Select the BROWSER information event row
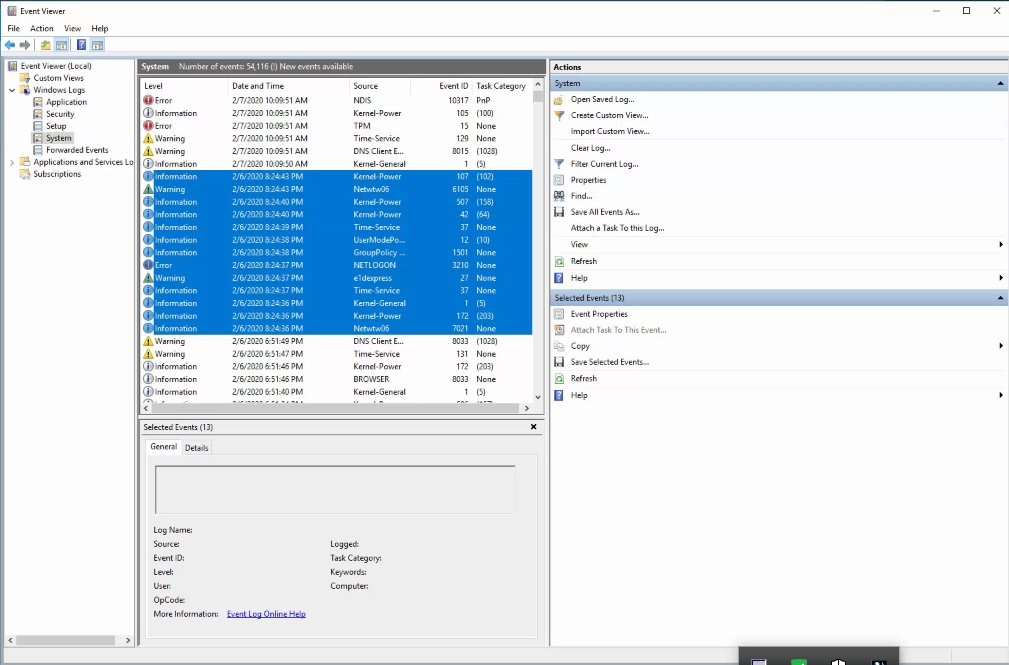This screenshot has height=665, width=1009. [x=337, y=380]
